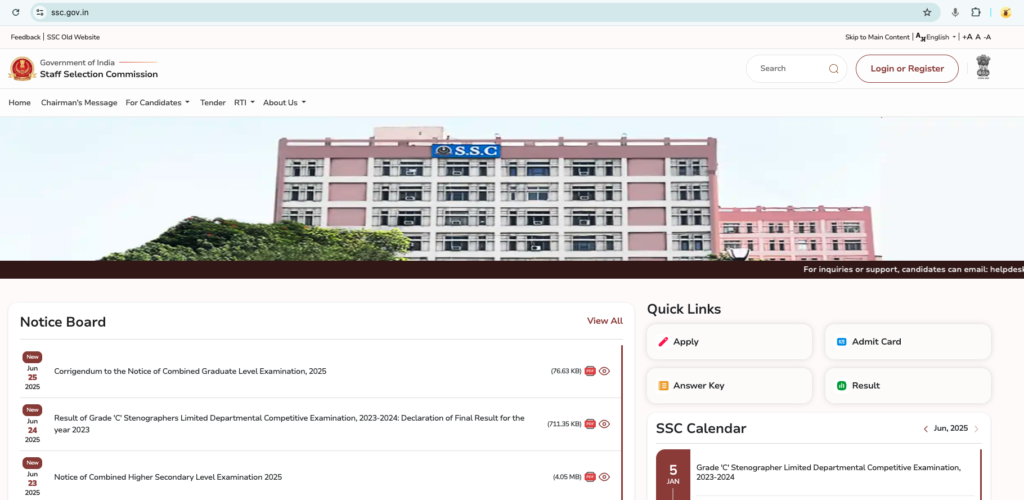Open Chairman's Message page
The height and width of the screenshot is (500, 1024).
pos(79,102)
